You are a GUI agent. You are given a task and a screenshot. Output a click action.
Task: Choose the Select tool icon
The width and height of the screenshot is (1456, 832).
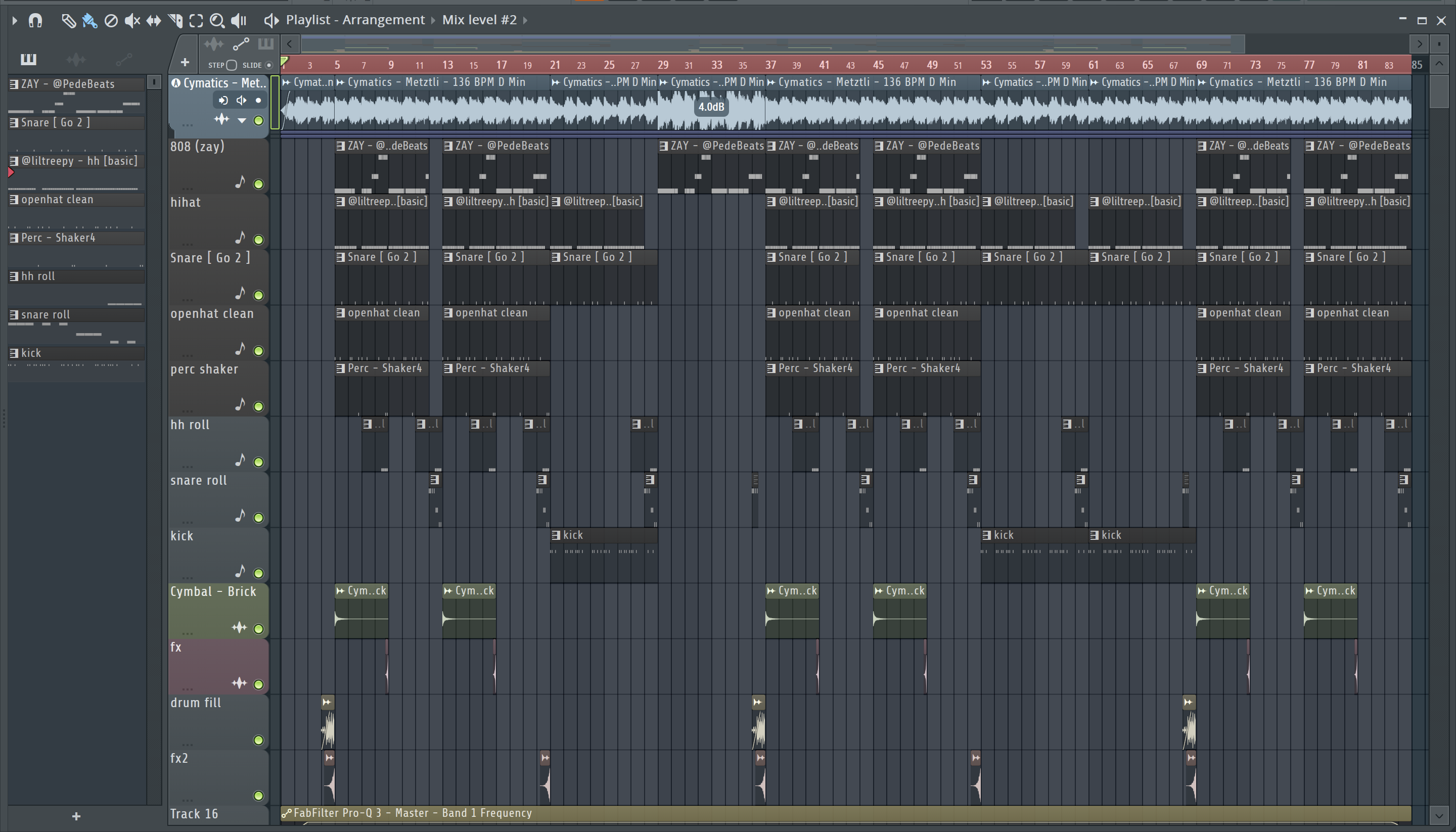coord(196,21)
